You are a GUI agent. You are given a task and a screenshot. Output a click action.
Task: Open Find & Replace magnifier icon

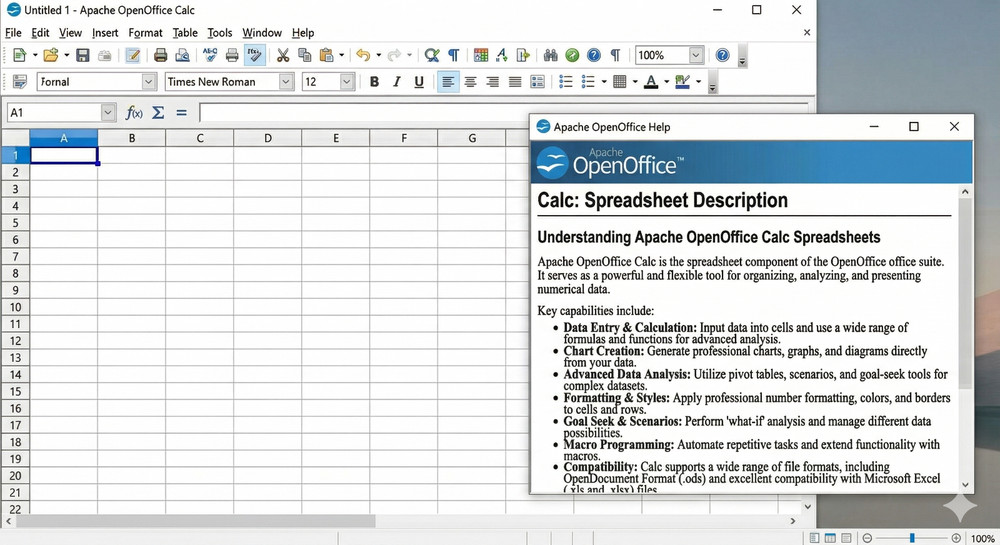pos(432,55)
